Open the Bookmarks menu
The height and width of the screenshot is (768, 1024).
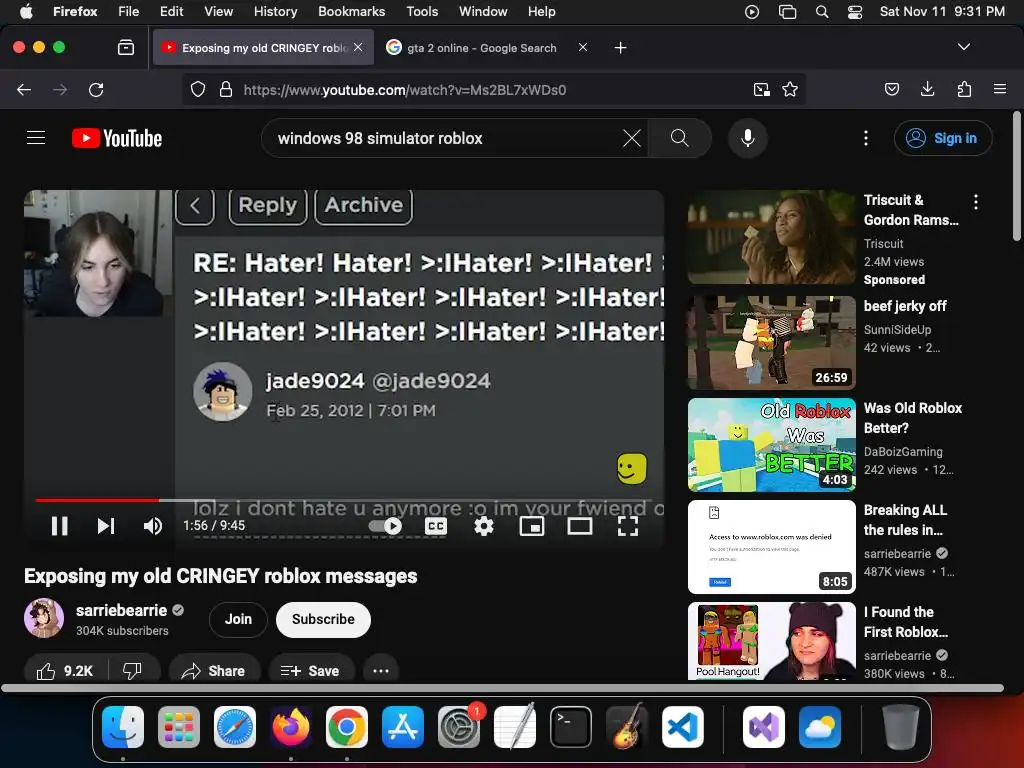tap(351, 11)
